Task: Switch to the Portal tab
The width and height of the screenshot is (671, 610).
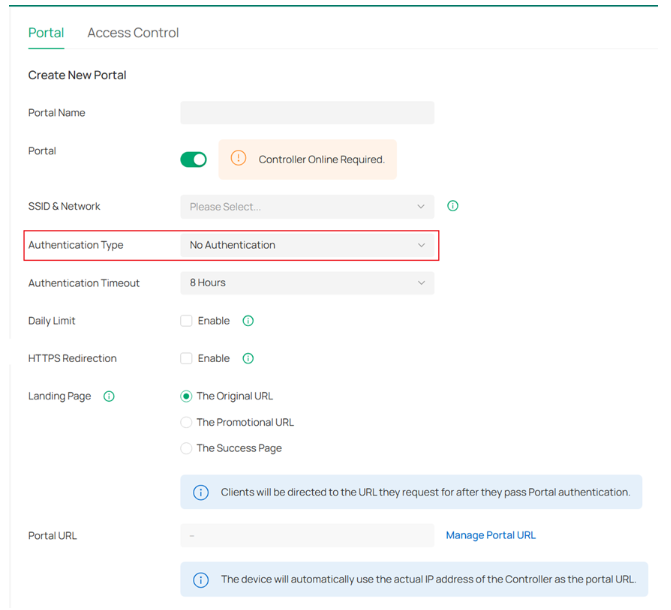Action: click(46, 33)
